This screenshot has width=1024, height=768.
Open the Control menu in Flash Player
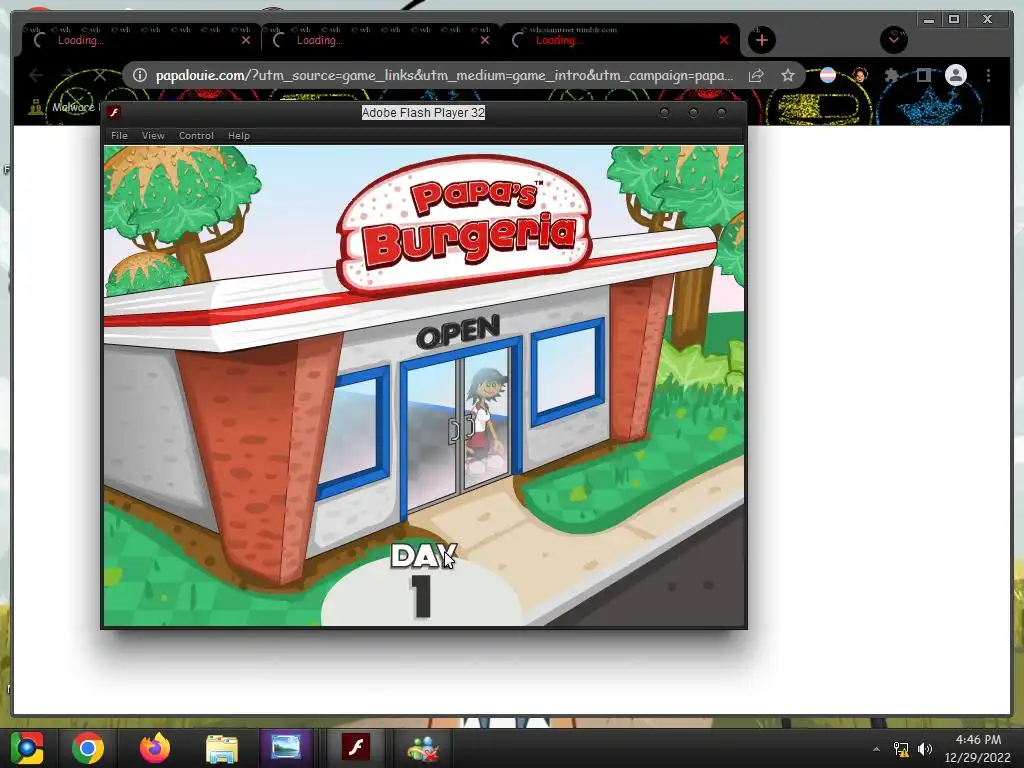(x=196, y=135)
